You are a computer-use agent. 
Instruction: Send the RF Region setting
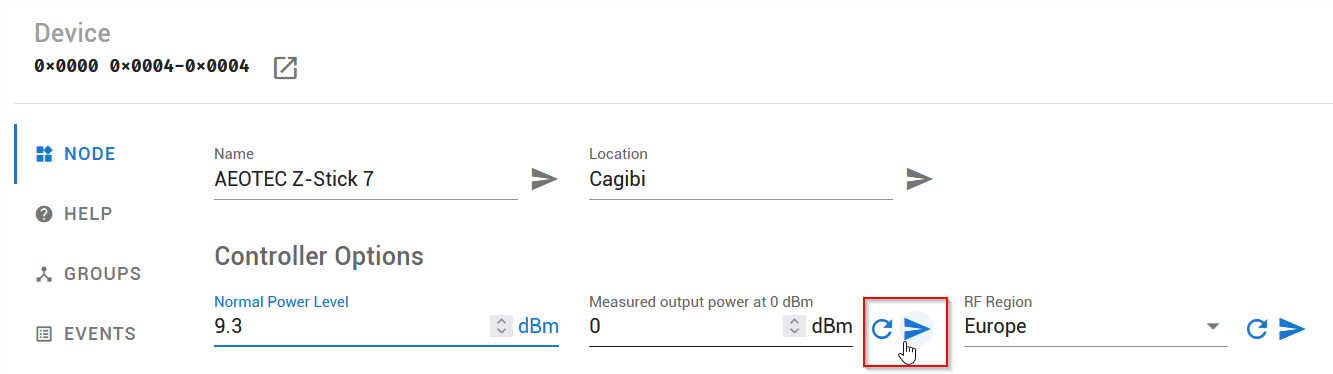point(1293,328)
